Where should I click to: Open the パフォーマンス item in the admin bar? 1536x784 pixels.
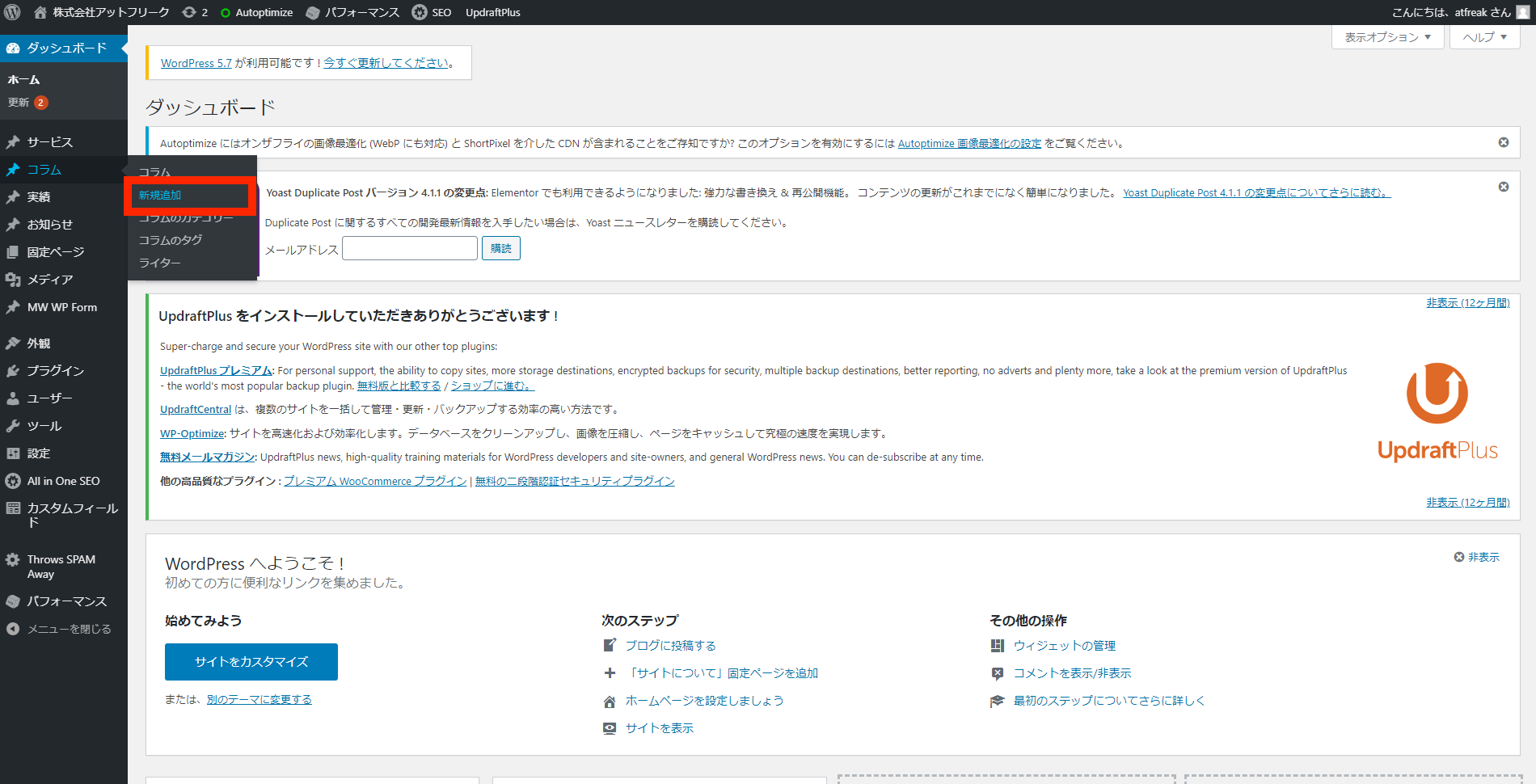coord(352,12)
